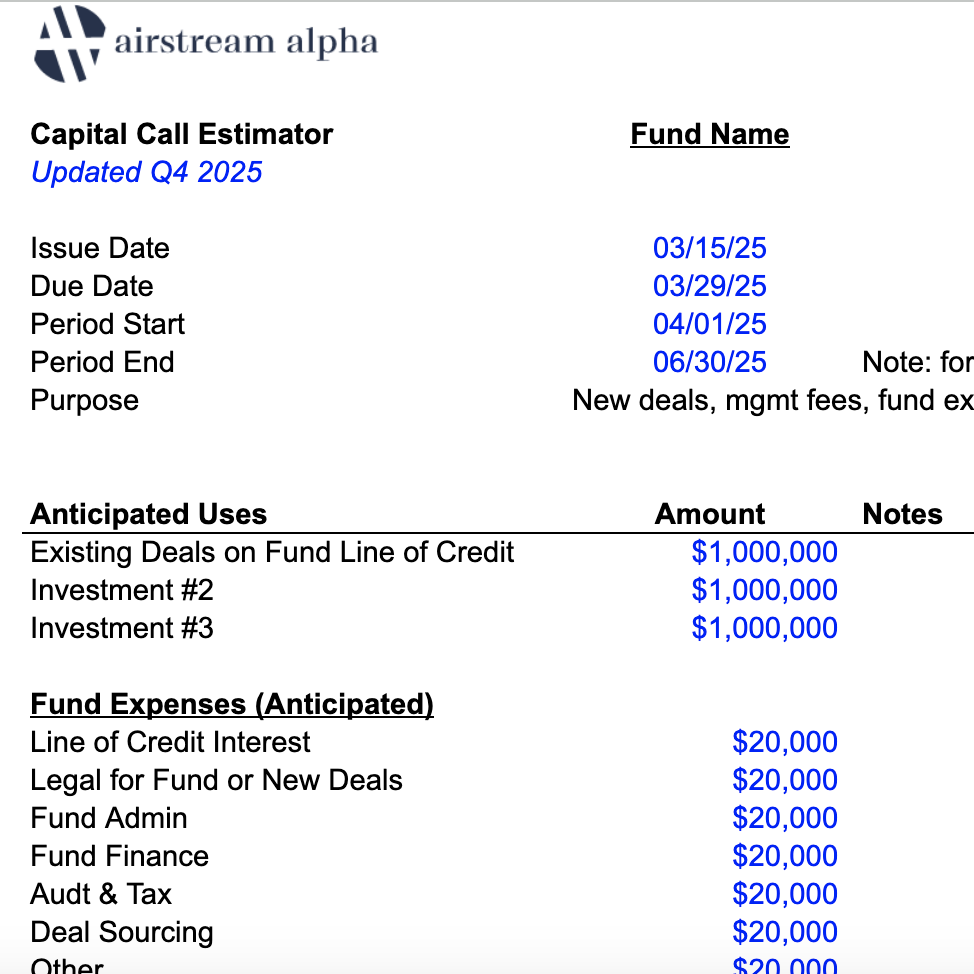This screenshot has width=974, height=974.
Task: Select the Fund Expenses (Anticipated) heading
Action: (232, 704)
